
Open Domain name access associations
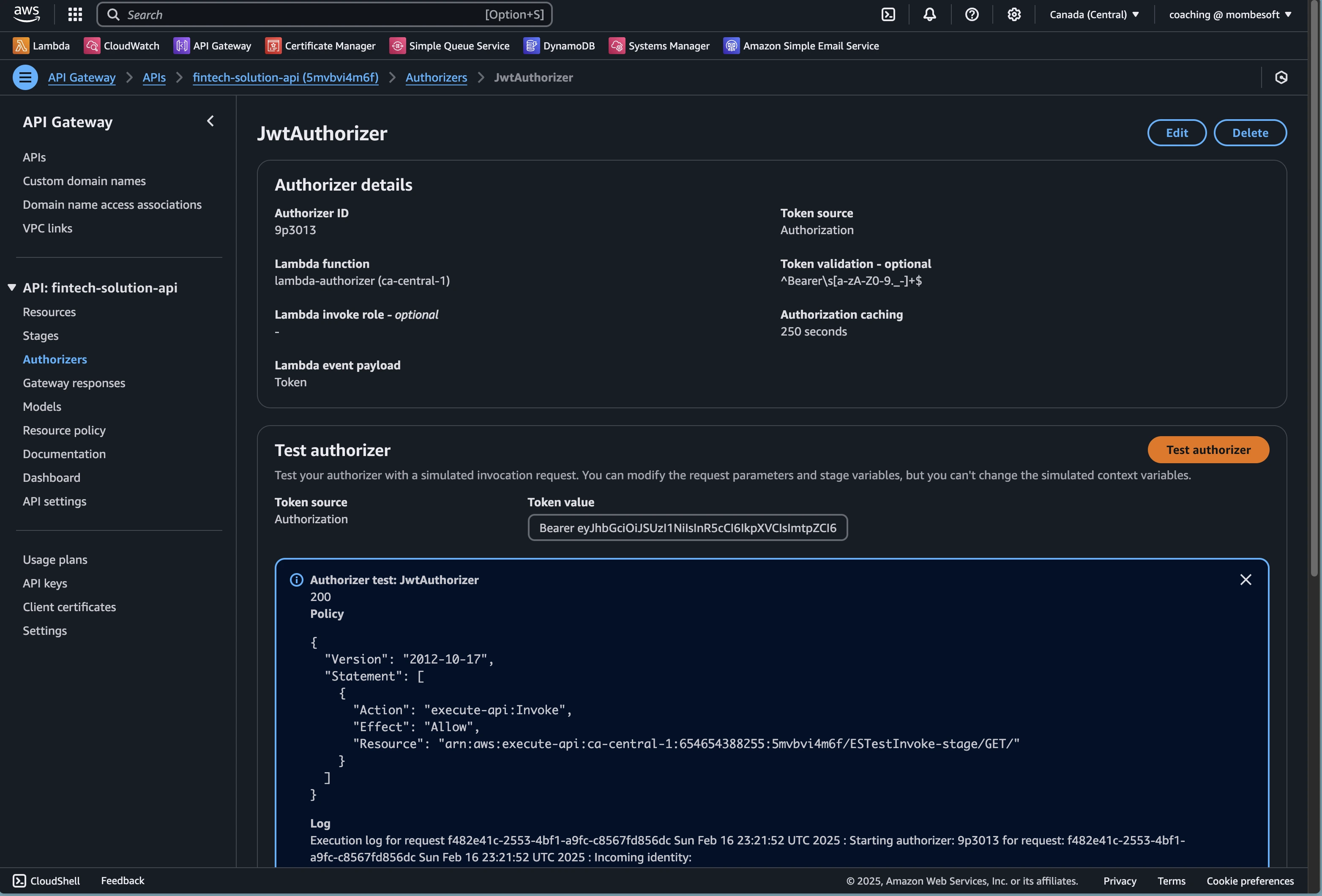(x=112, y=204)
